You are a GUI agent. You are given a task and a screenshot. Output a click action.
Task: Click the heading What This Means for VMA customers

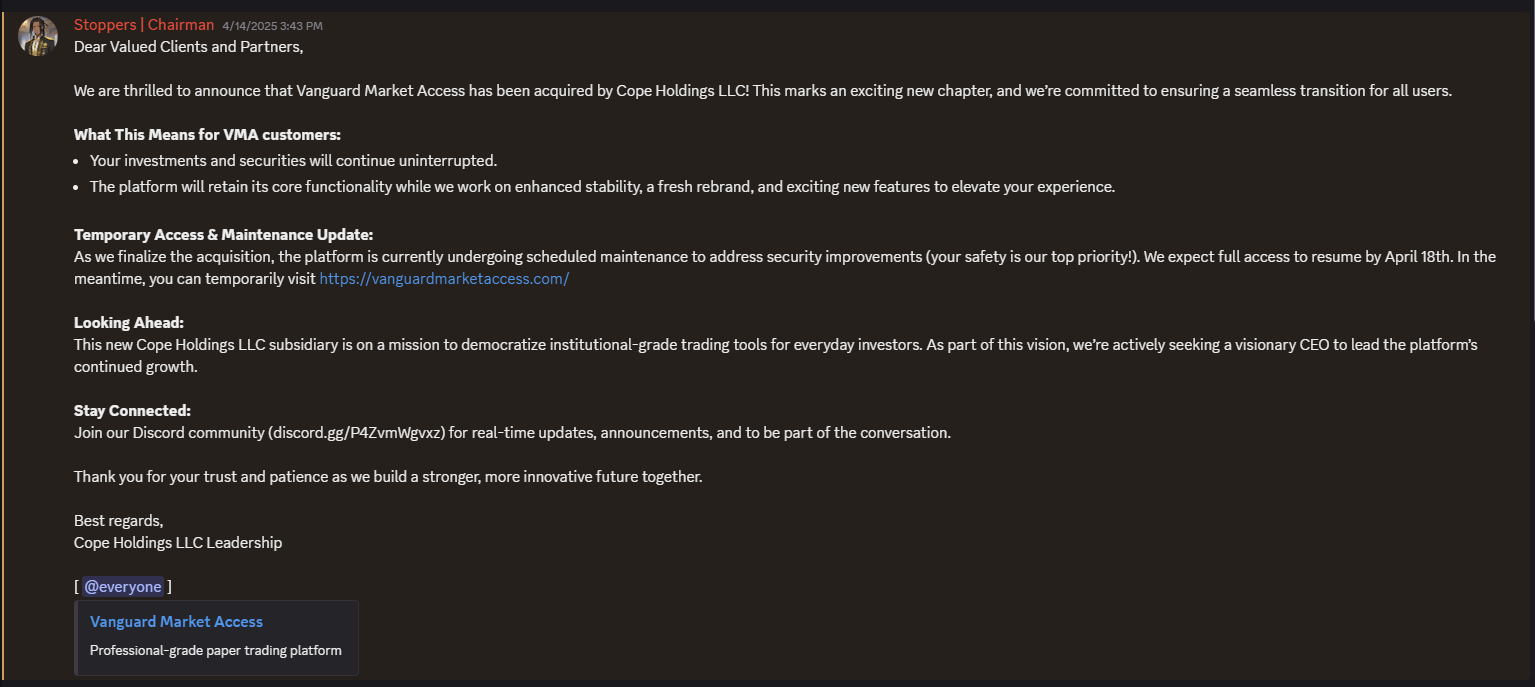point(207,135)
